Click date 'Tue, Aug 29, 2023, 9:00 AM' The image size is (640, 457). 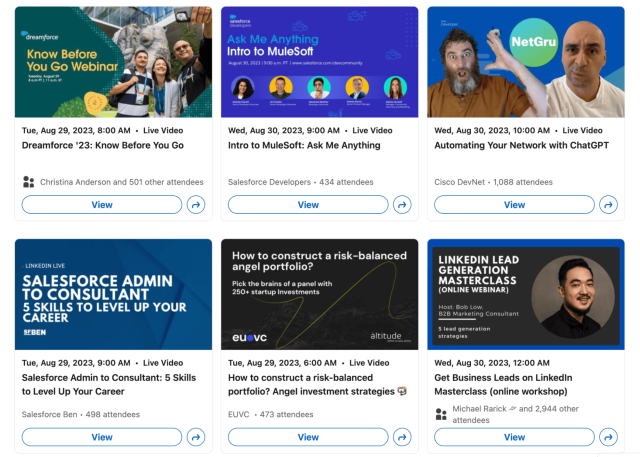tap(76, 363)
